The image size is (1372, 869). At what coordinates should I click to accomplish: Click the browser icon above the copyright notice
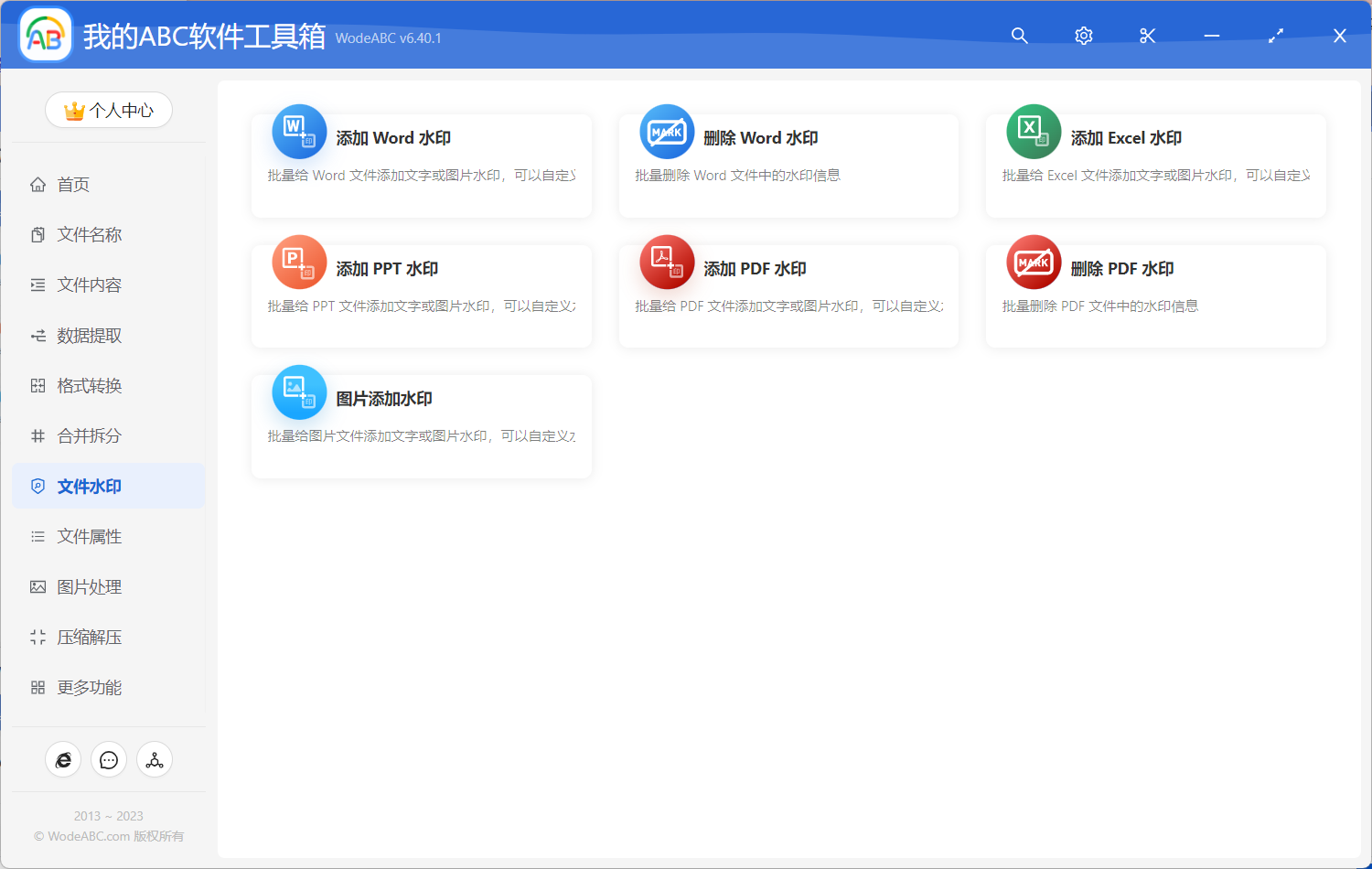pyautogui.click(x=63, y=759)
